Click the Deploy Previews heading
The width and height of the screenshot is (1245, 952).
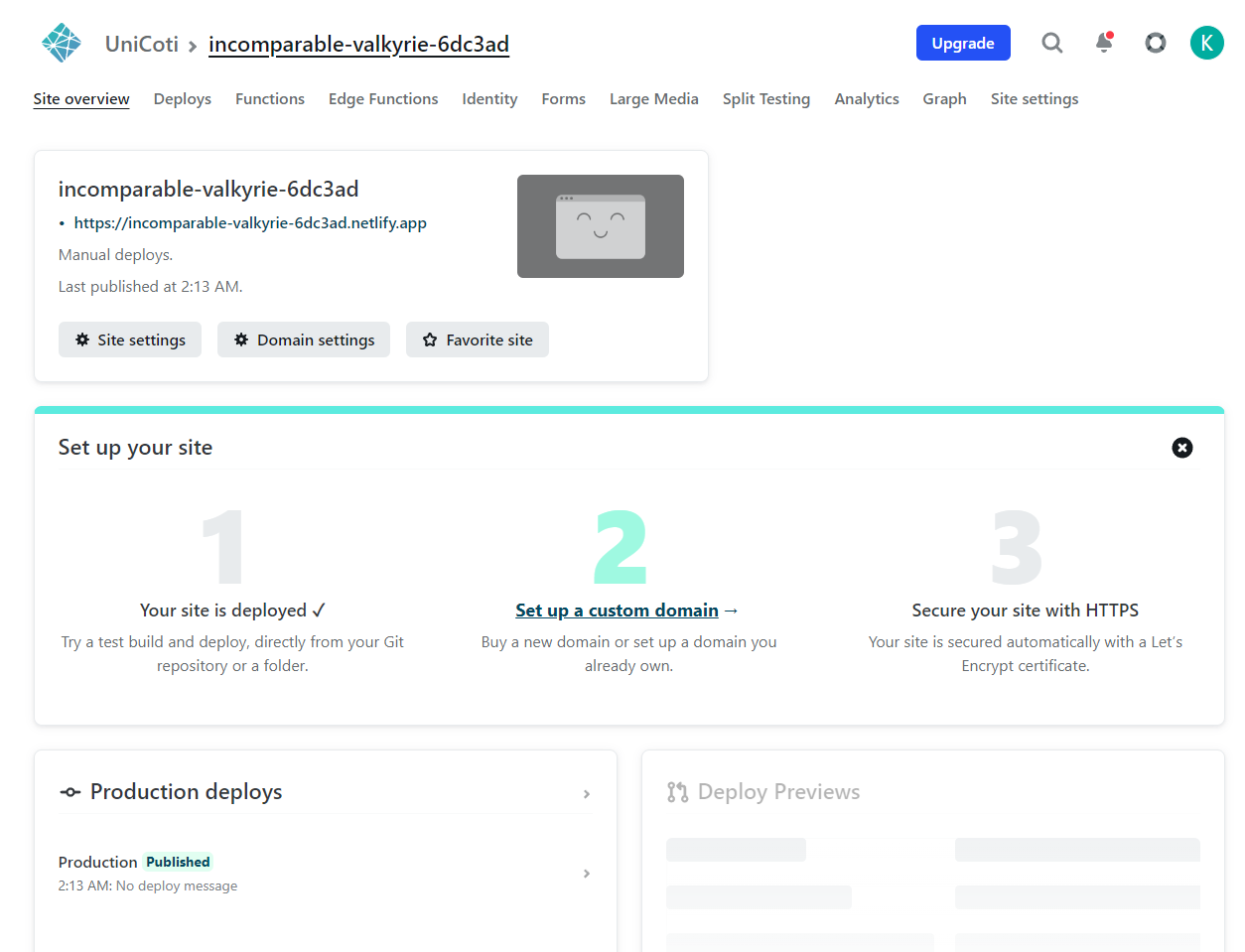779,792
